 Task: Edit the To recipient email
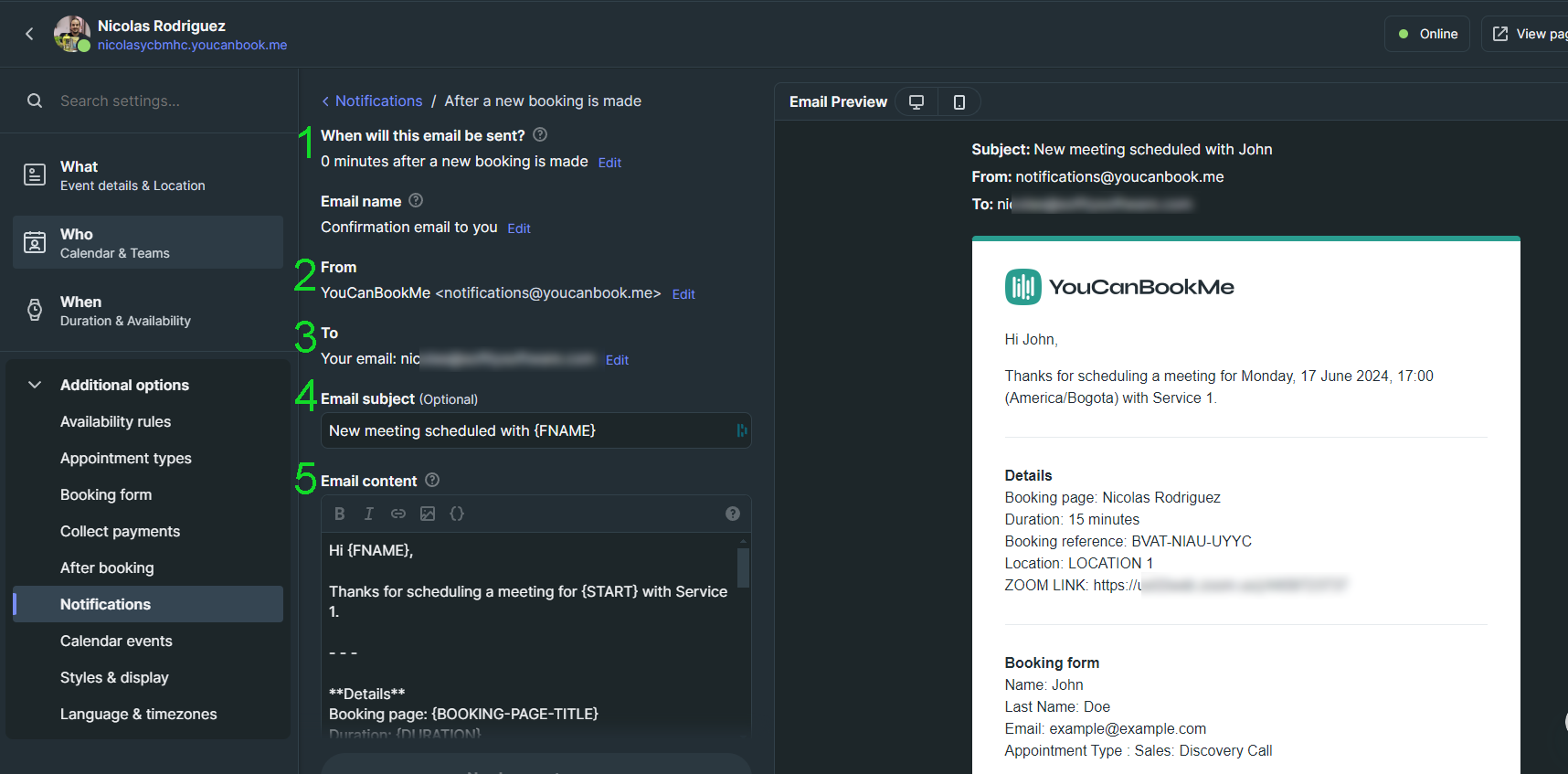[x=617, y=360]
